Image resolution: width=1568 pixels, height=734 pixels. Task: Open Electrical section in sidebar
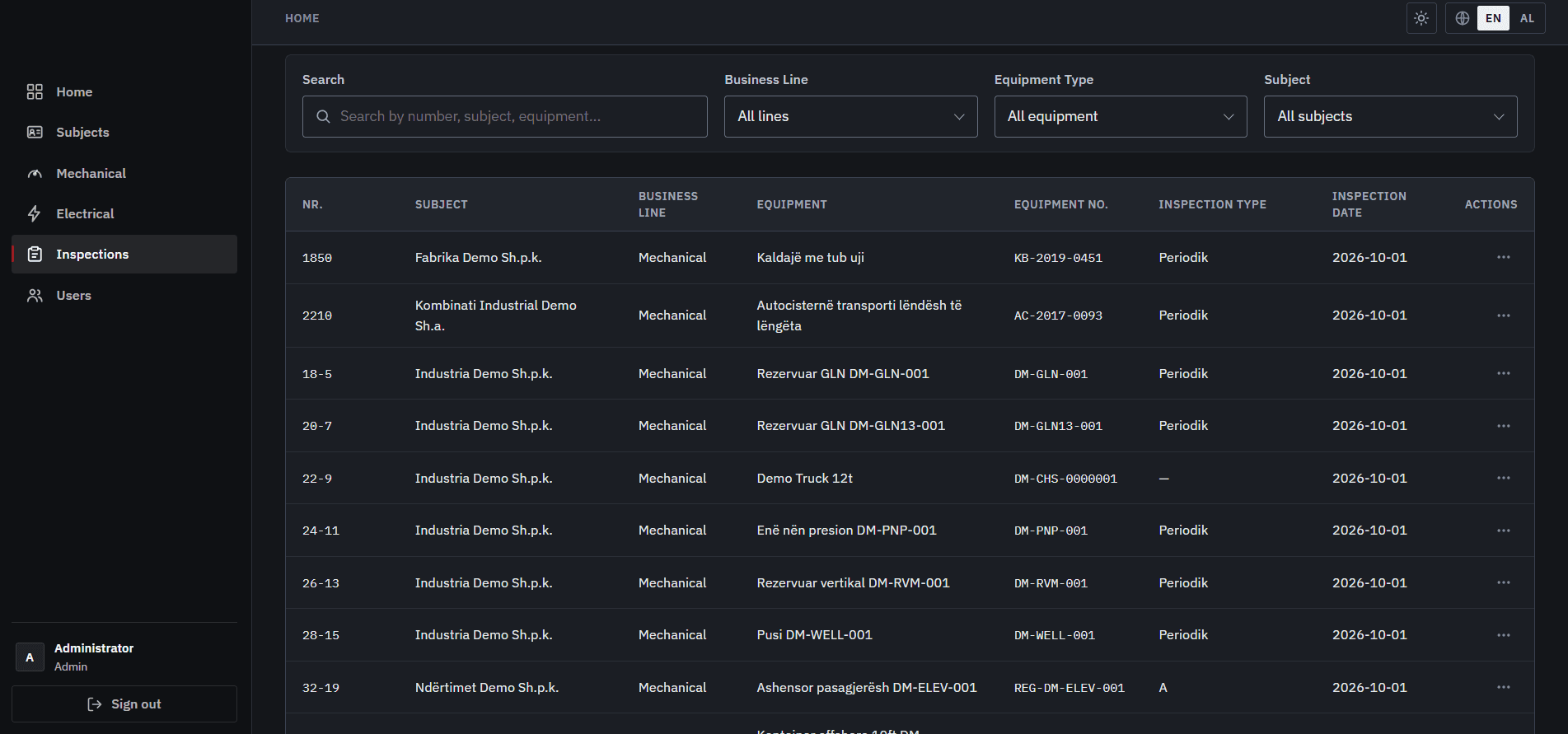[x=124, y=214]
